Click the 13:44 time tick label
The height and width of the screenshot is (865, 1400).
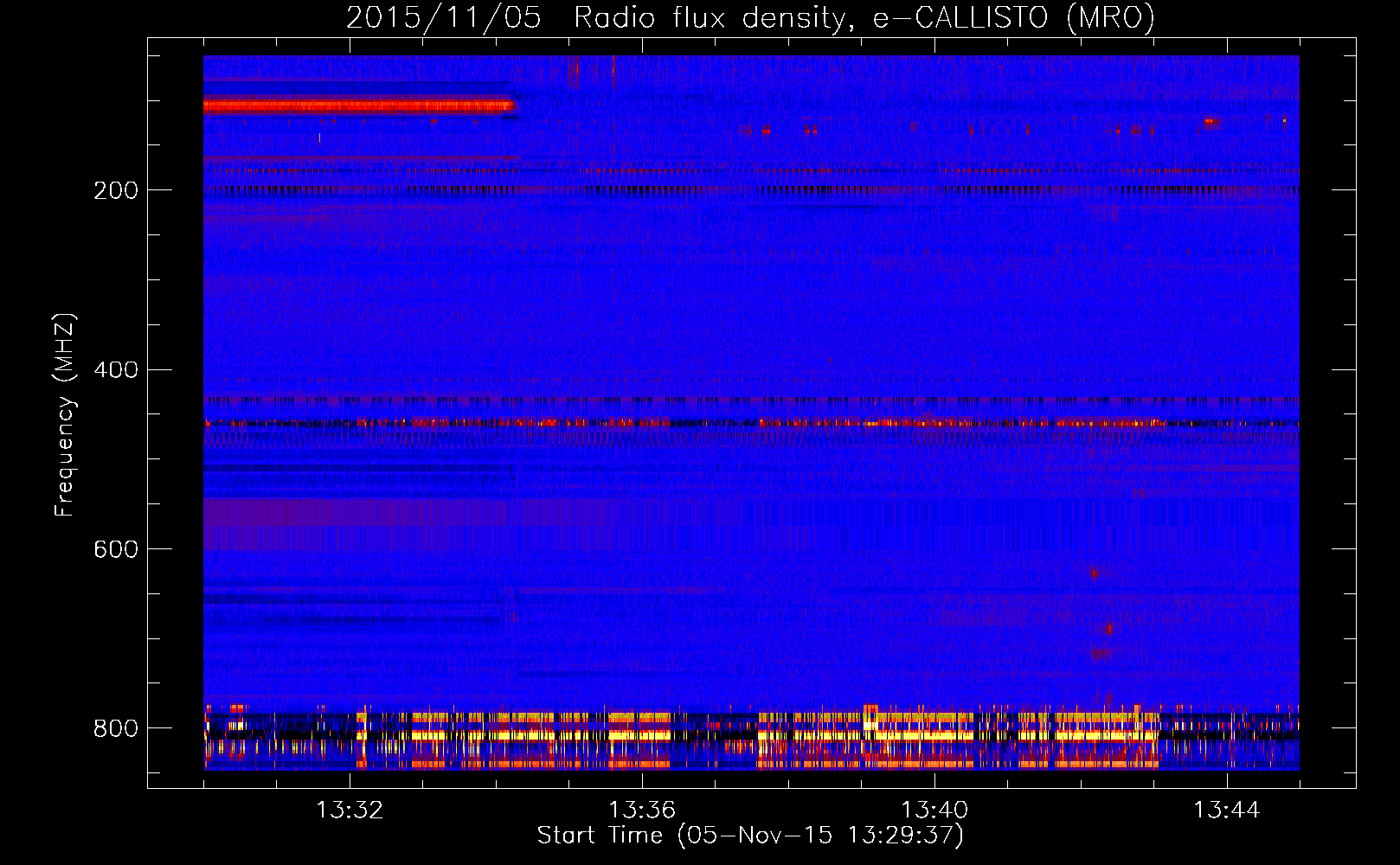click(x=1227, y=811)
